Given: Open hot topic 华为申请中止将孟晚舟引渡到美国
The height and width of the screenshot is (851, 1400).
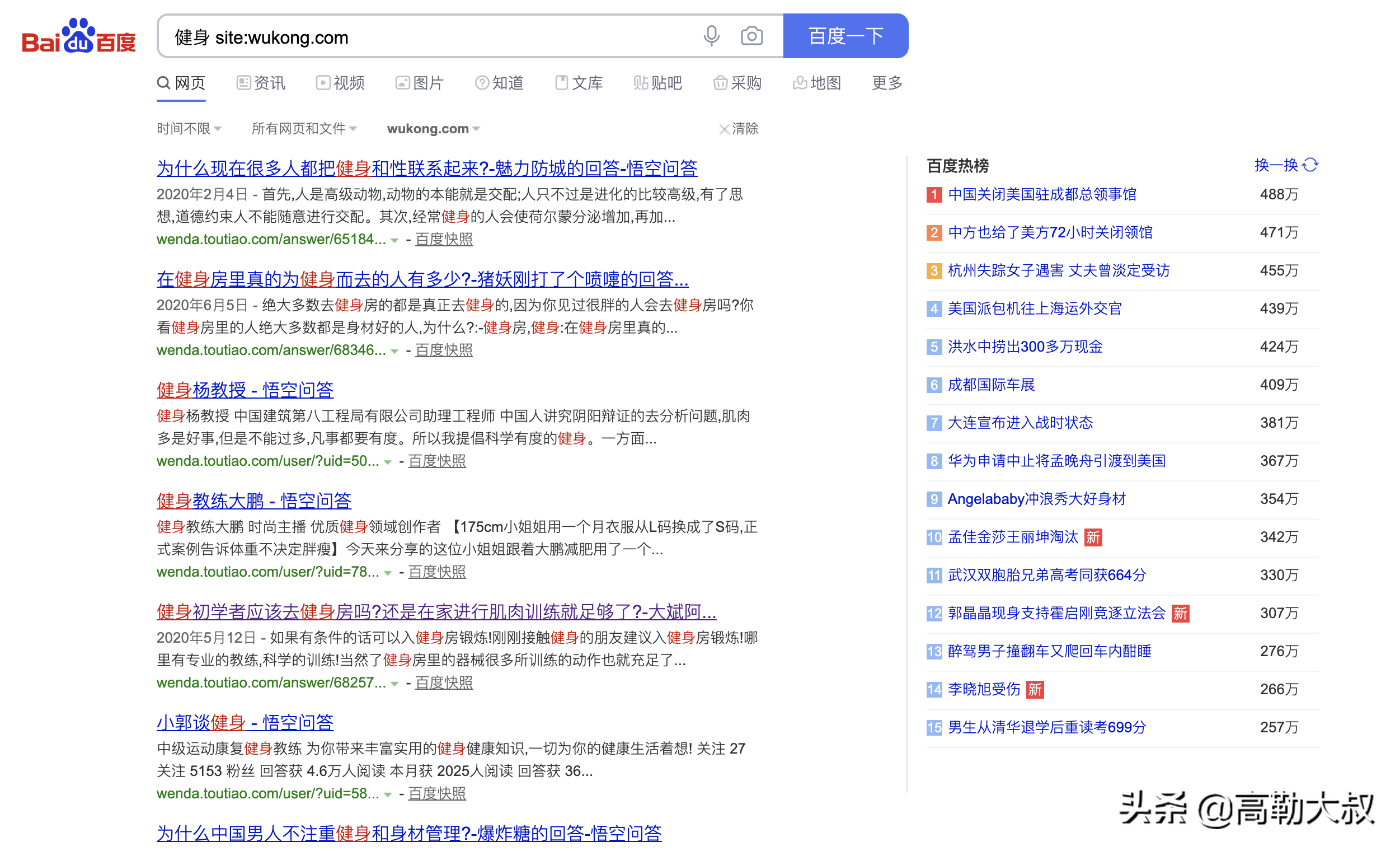Looking at the screenshot, I should click(x=1056, y=460).
